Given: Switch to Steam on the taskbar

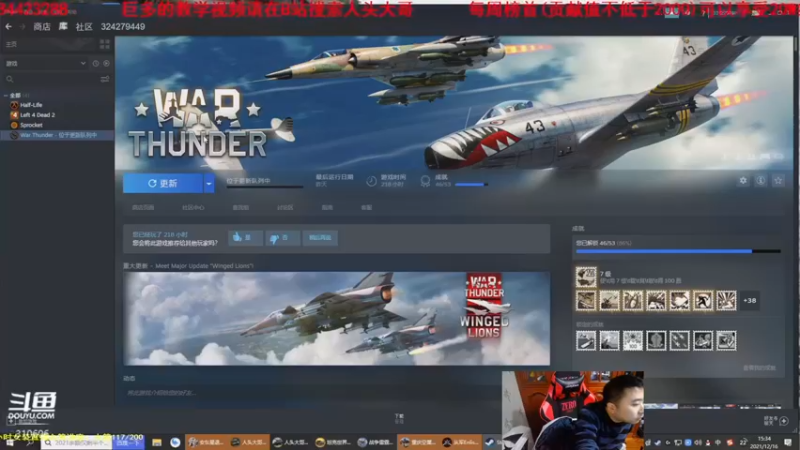Looking at the screenshot, I should (x=492, y=442).
